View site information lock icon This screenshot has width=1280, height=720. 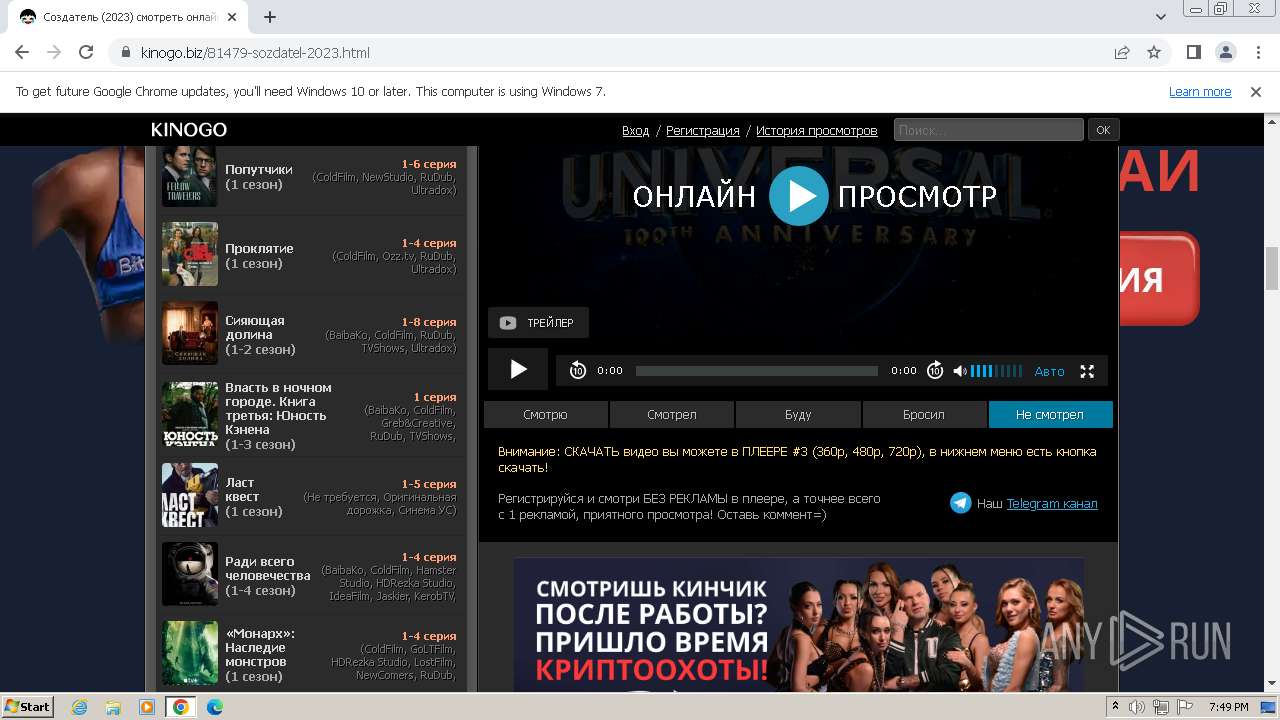click(x=126, y=53)
